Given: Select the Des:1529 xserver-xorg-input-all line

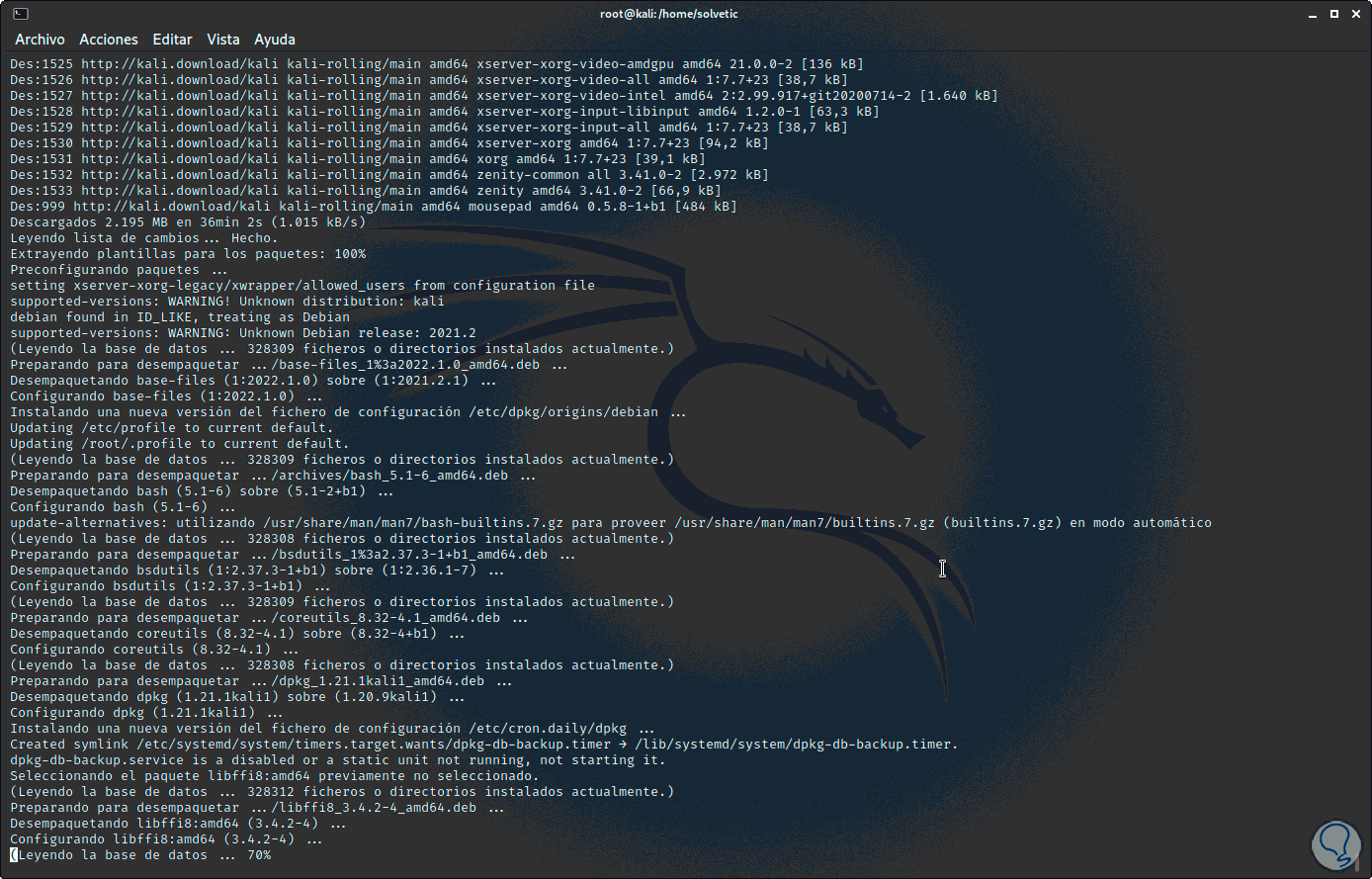Looking at the screenshot, I should [429, 128].
